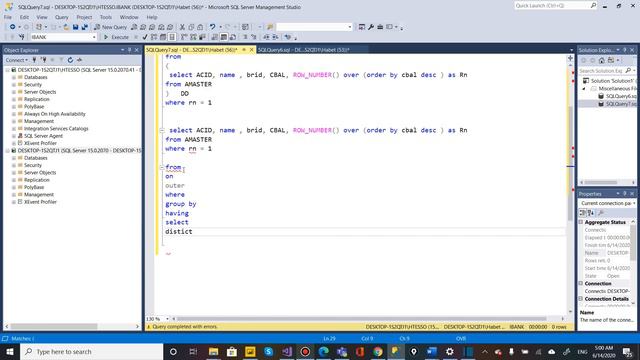
Task: Click the Connect Object Explorer plug icon
Action: (x=34, y=60)
